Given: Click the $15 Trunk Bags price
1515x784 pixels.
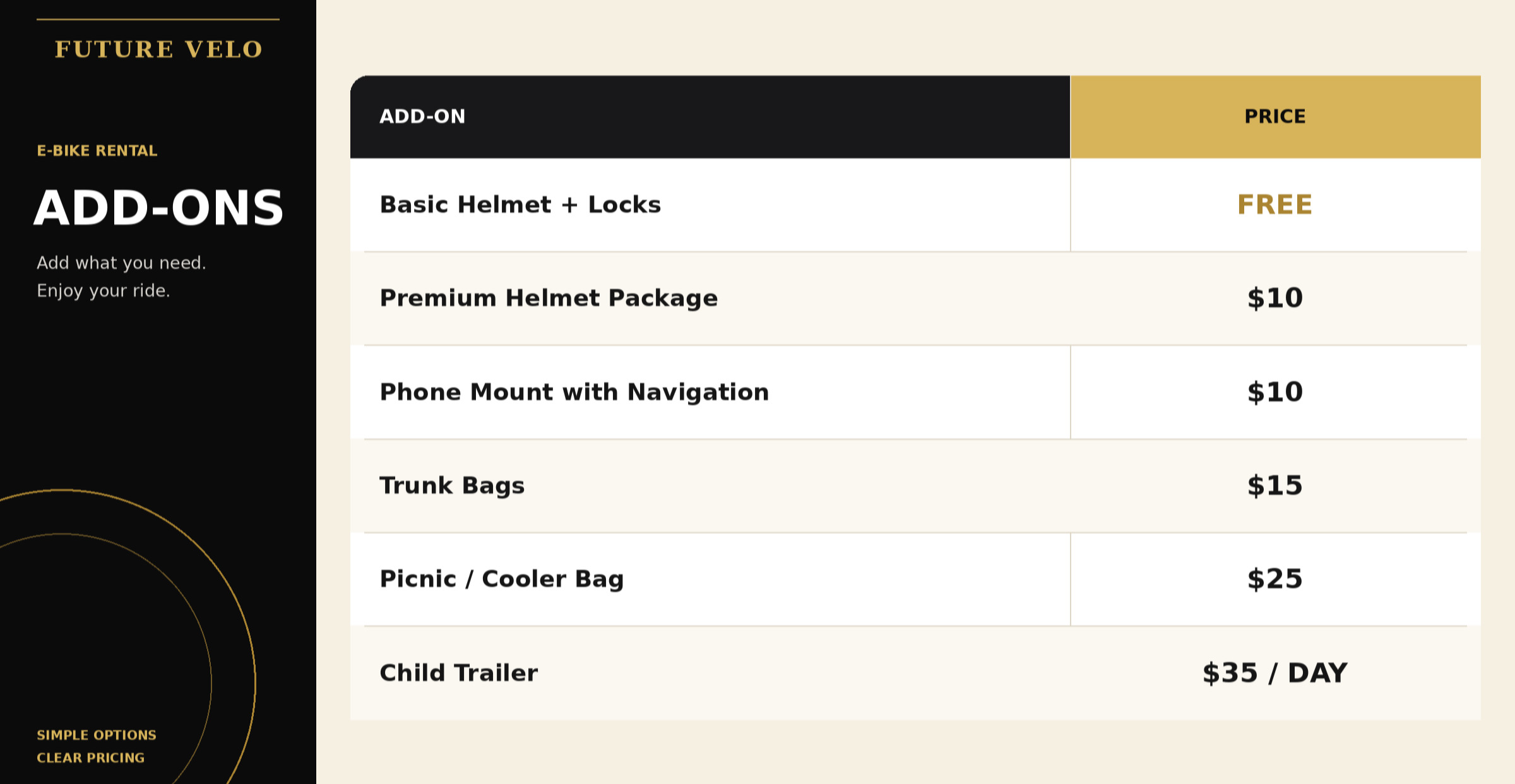Looking at the screenshot, I should (x=1275, y=485).
